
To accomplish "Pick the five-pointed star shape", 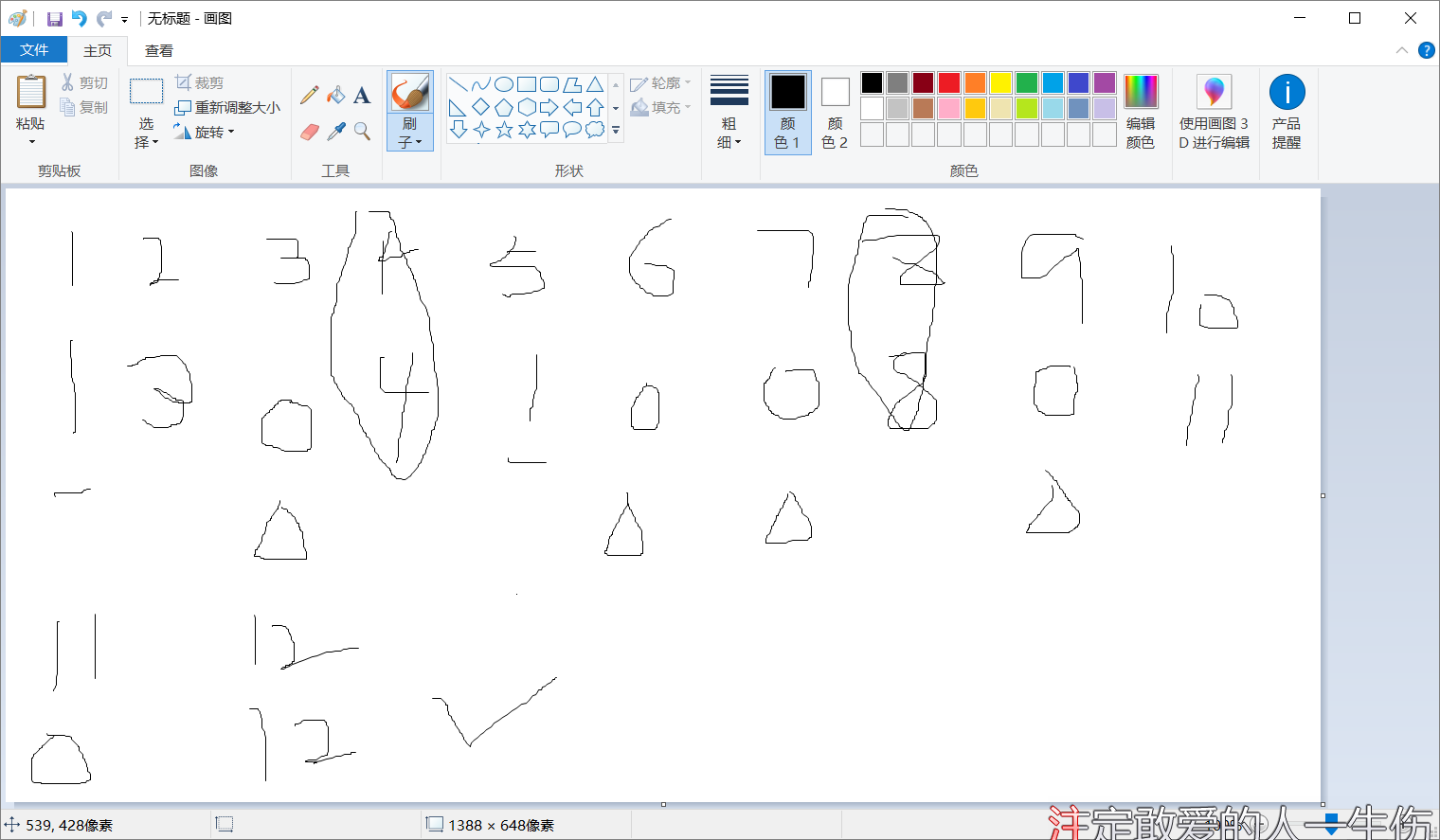I will pos(503,130).
